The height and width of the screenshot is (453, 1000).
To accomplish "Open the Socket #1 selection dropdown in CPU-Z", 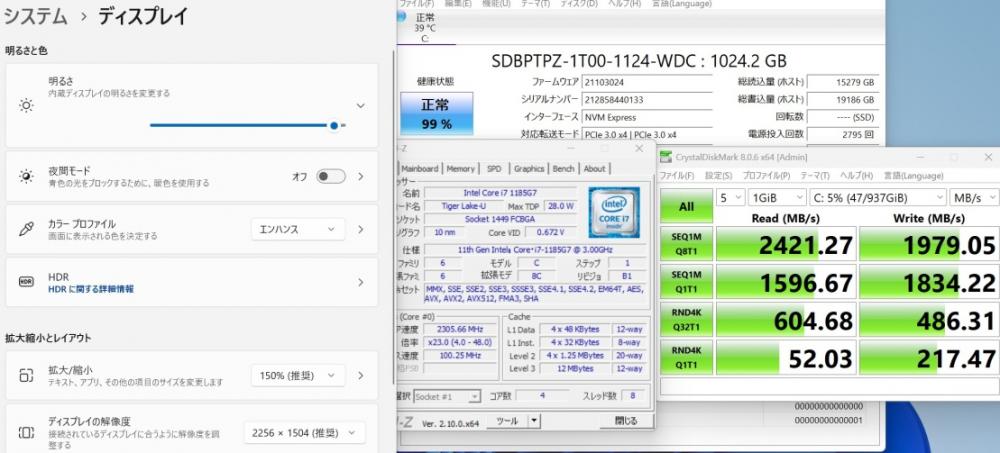I will [447, 397].
